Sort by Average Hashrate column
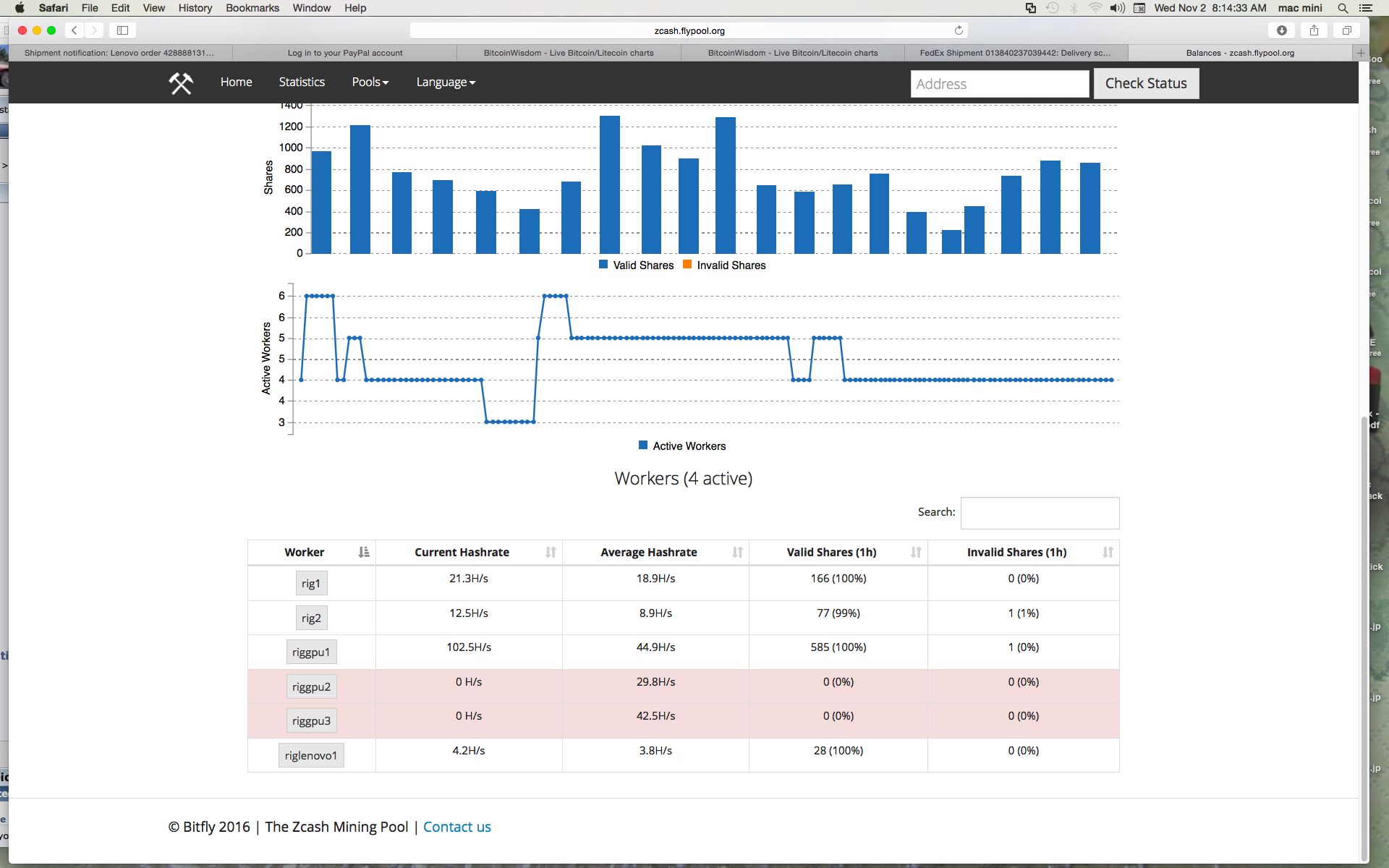 pyautogui.click(x=655, y=552)
